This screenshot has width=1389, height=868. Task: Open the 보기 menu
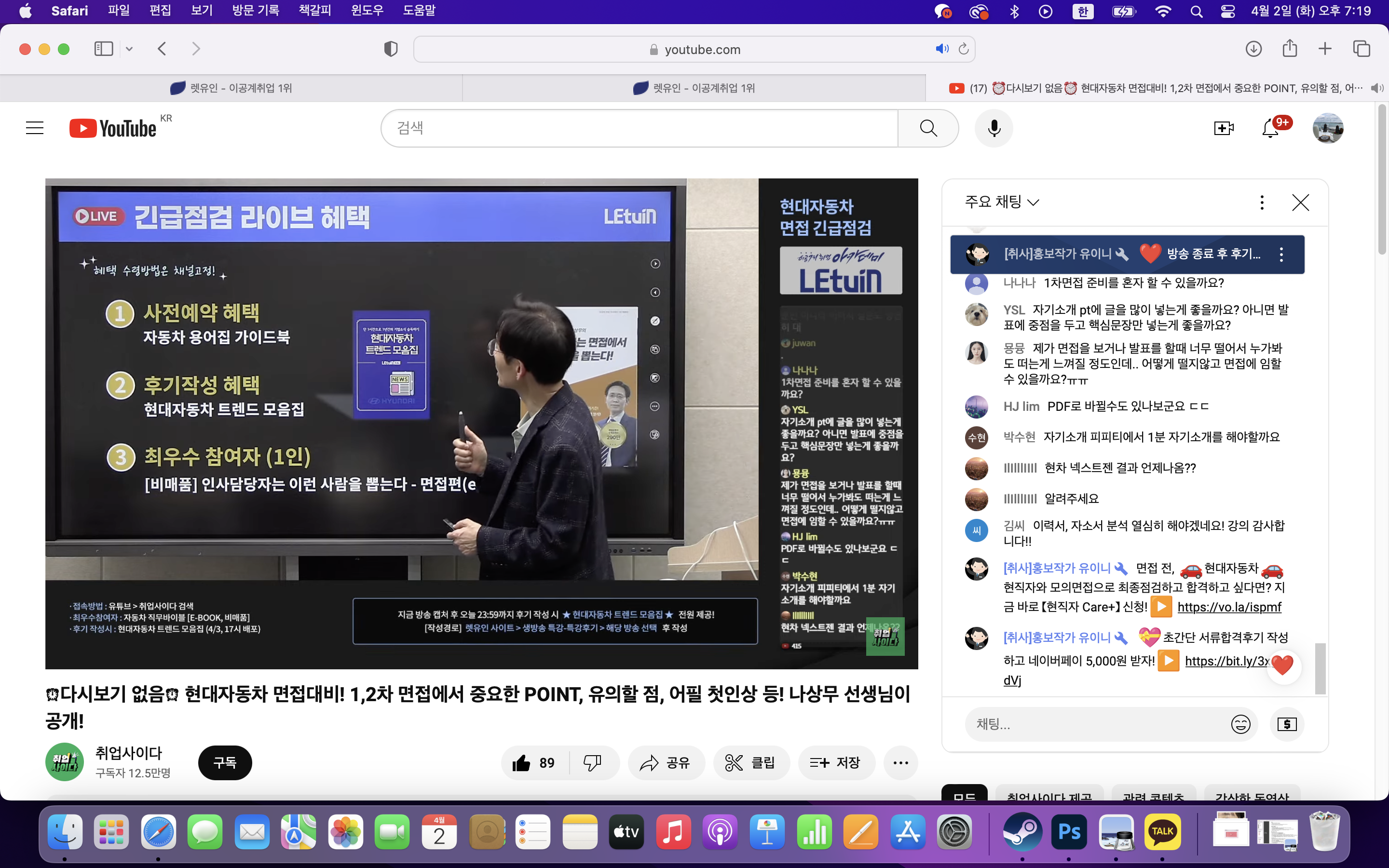[202, 10]
